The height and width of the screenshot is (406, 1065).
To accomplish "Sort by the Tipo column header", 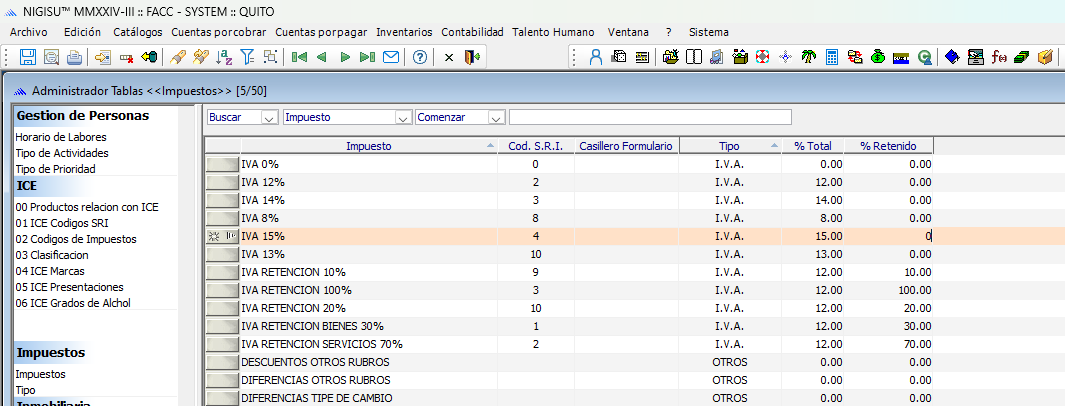I will pyautogui.click(x=729, y=146).
